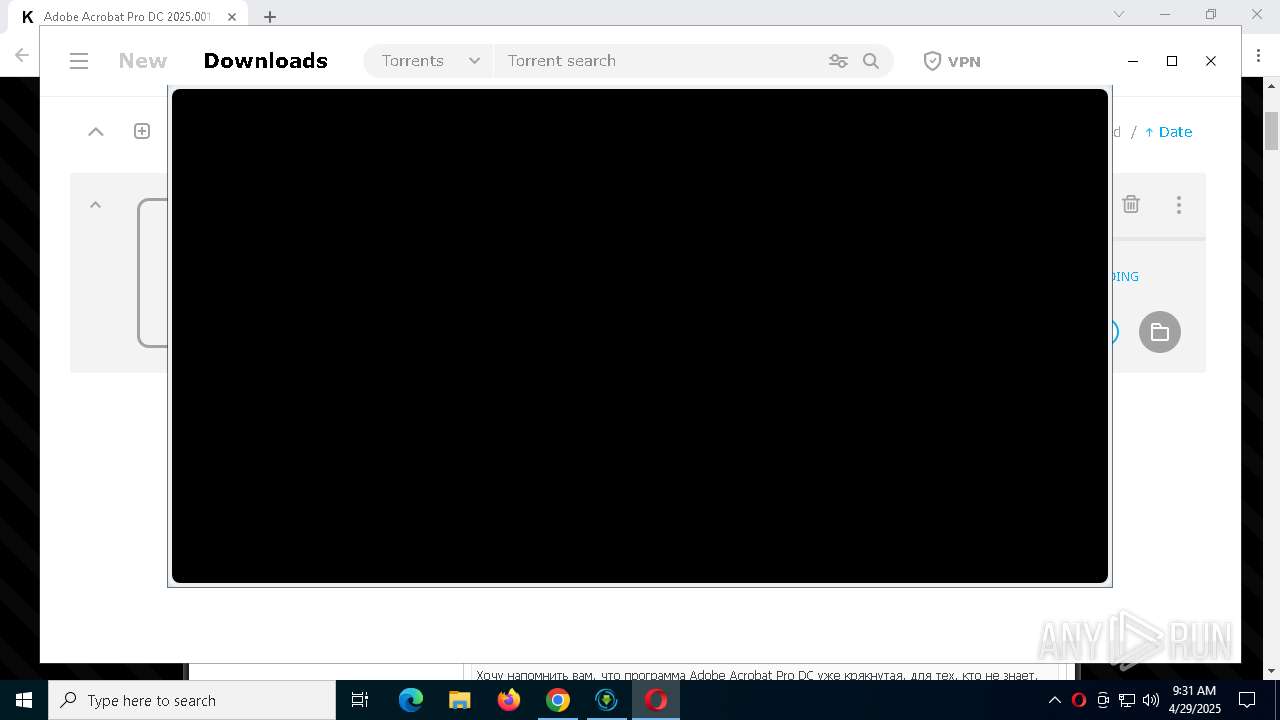Maximize the torrent client window

(1172, 61)
